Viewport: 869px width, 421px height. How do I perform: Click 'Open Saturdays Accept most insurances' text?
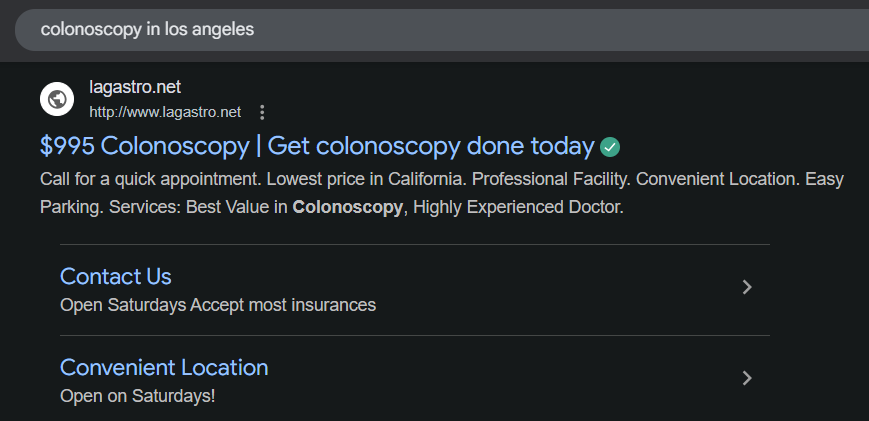[218, 304]
